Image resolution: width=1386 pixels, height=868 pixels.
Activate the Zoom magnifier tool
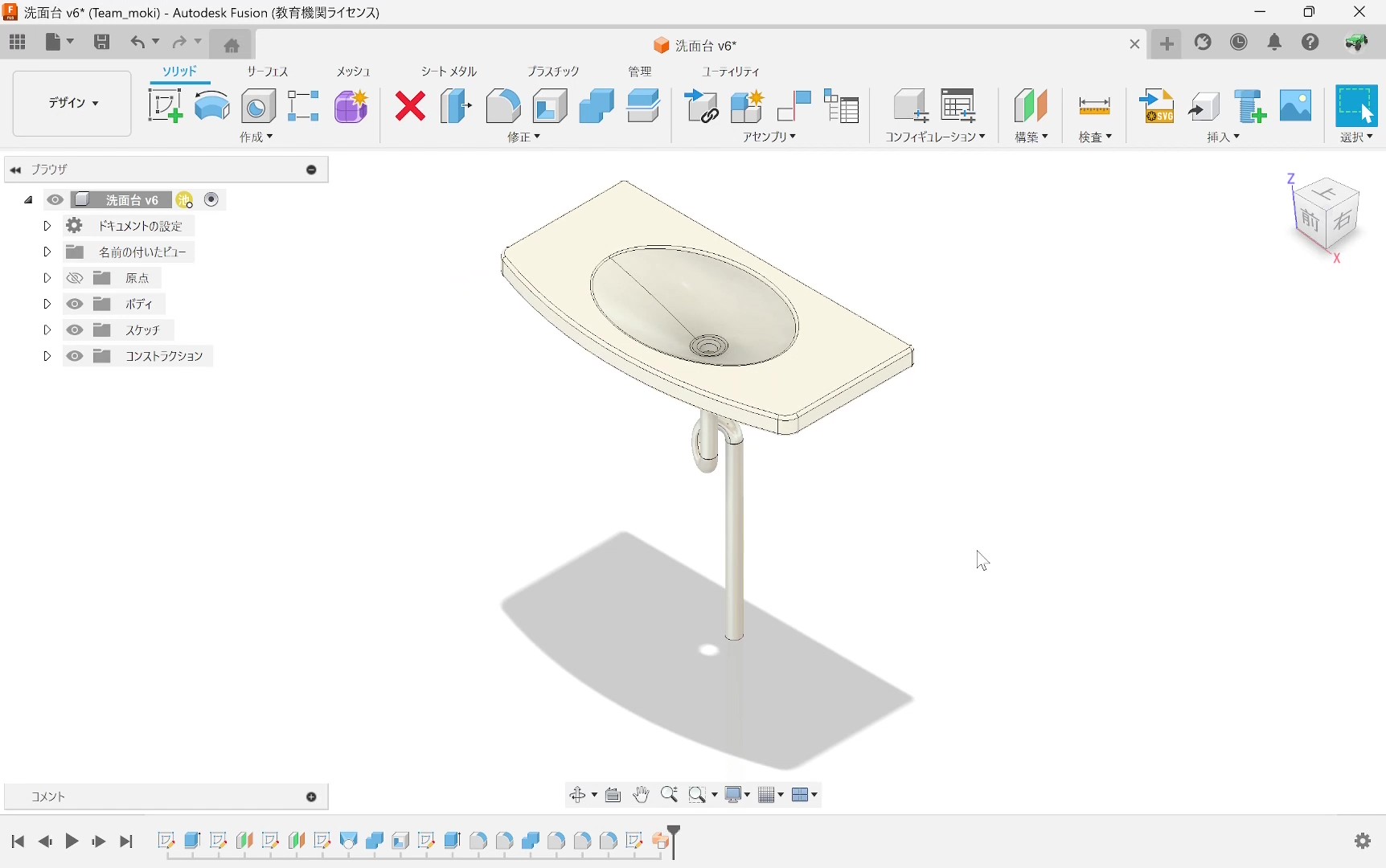click(x=669, y=795)
